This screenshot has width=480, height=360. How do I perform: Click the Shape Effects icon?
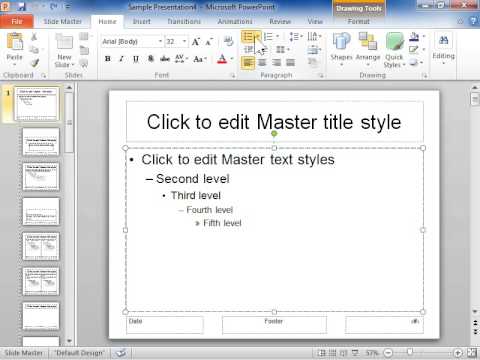pos(414,62)
